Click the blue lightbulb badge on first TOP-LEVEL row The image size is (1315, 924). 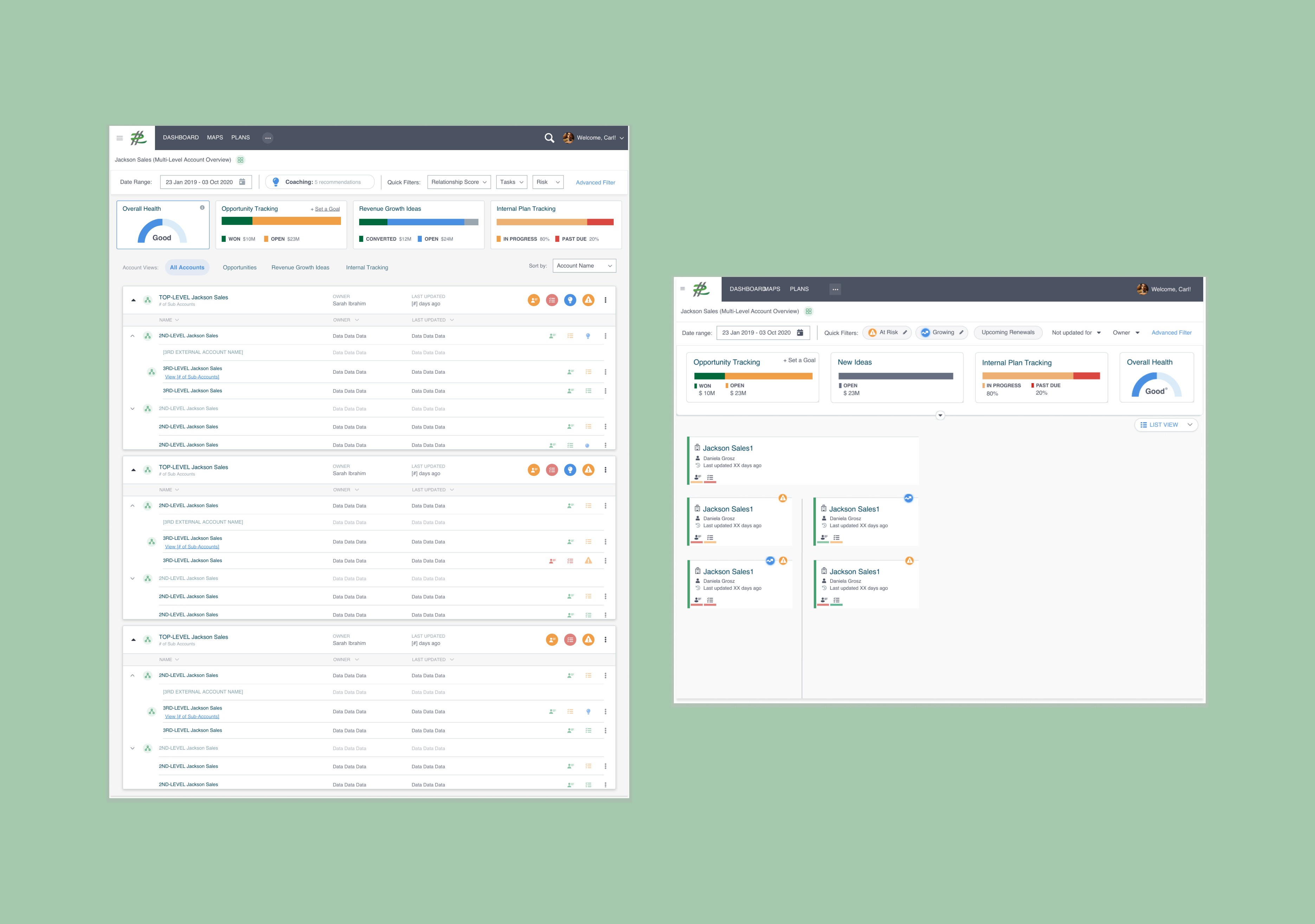click(x=570, y=300)
